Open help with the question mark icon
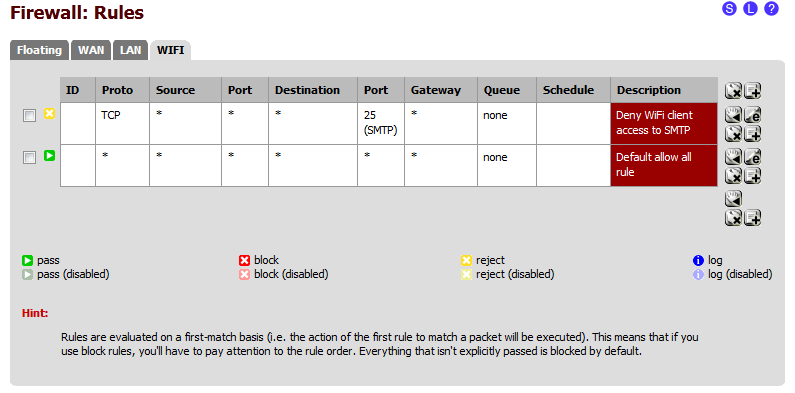Image resolution: width=795 pixels, height=393 pixels. pyautogui.click(x=771, y=9)
